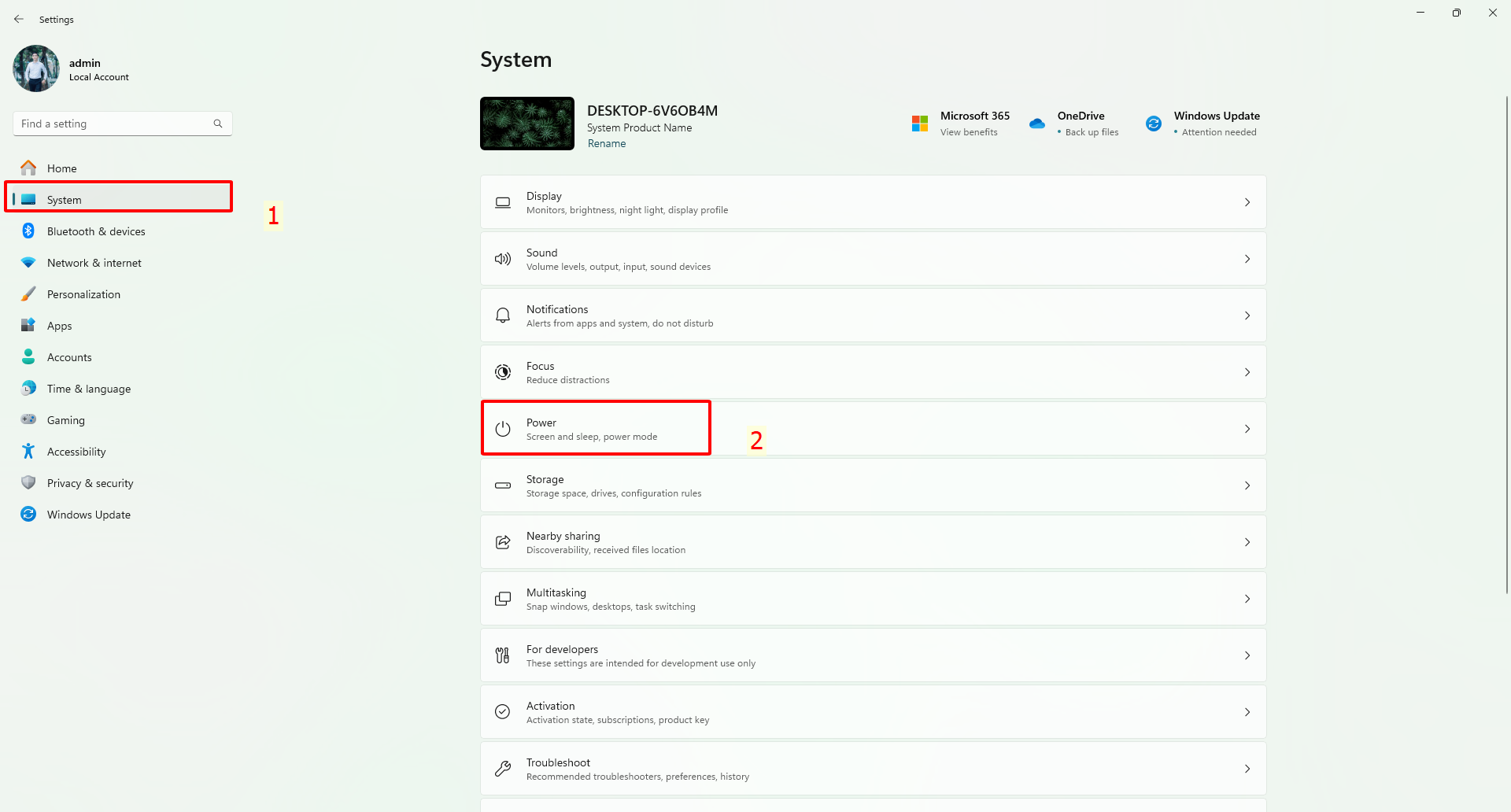Screen dimensions: 1511x812
Task: Click the Accounts person icon
Action: tap(28, 356)
